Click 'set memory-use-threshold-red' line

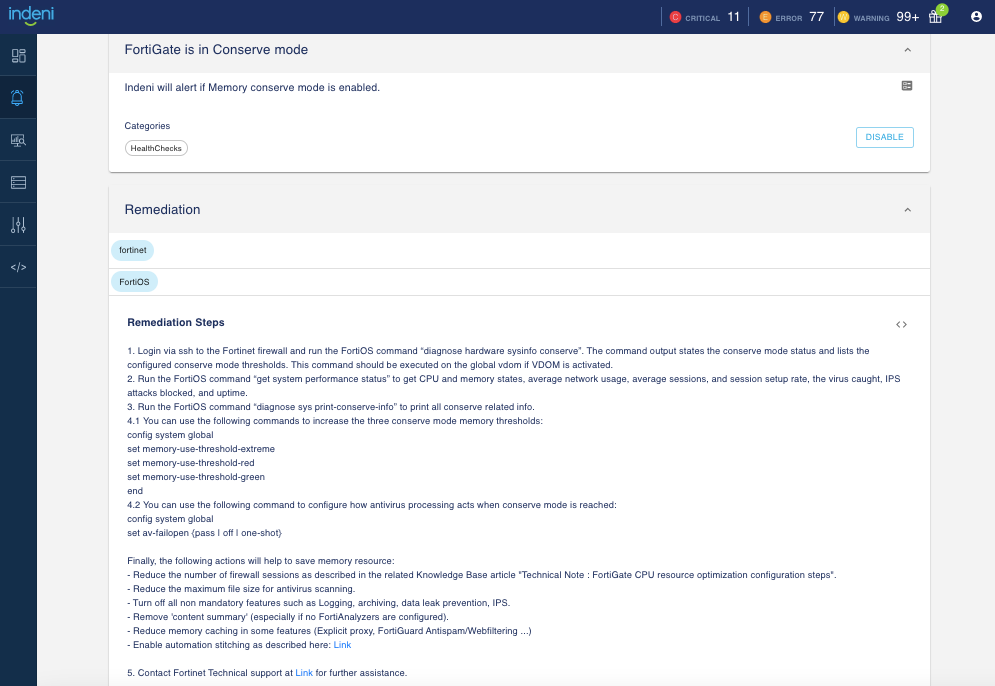[191, 463]
